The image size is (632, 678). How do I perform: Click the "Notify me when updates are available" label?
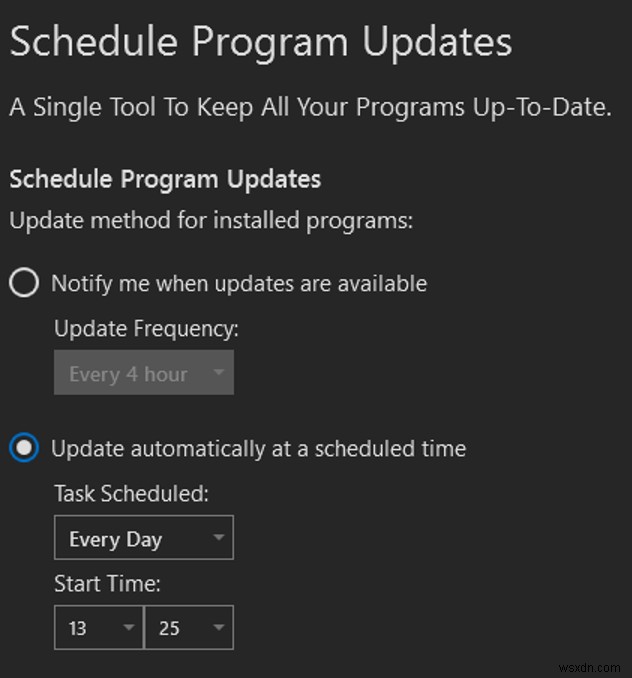click(239, 284)
